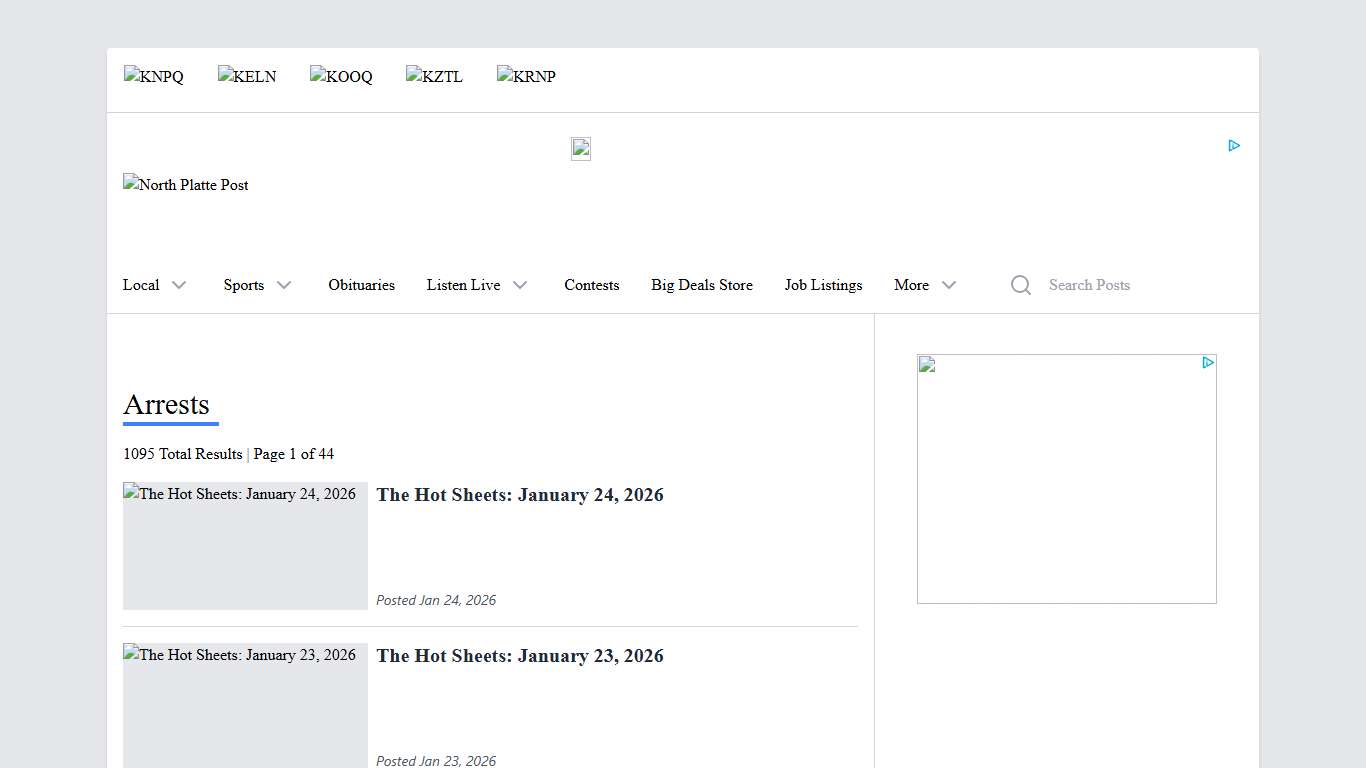This screenshot has width=1366, height=768.
Task: Click the AdChoices icon in top banner
Action: coord(1234,146)
